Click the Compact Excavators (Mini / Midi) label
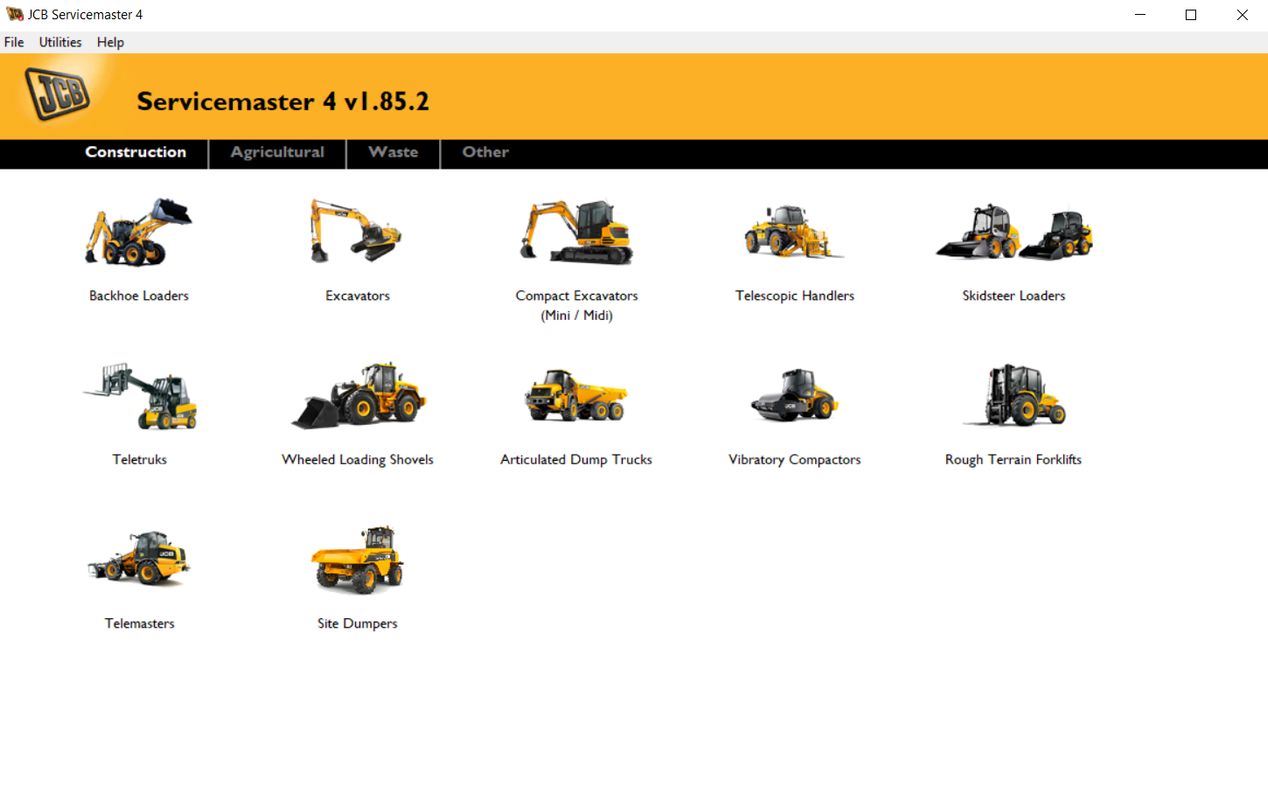Viewport: 1268px width, 800px height. [x=577, y=305]
